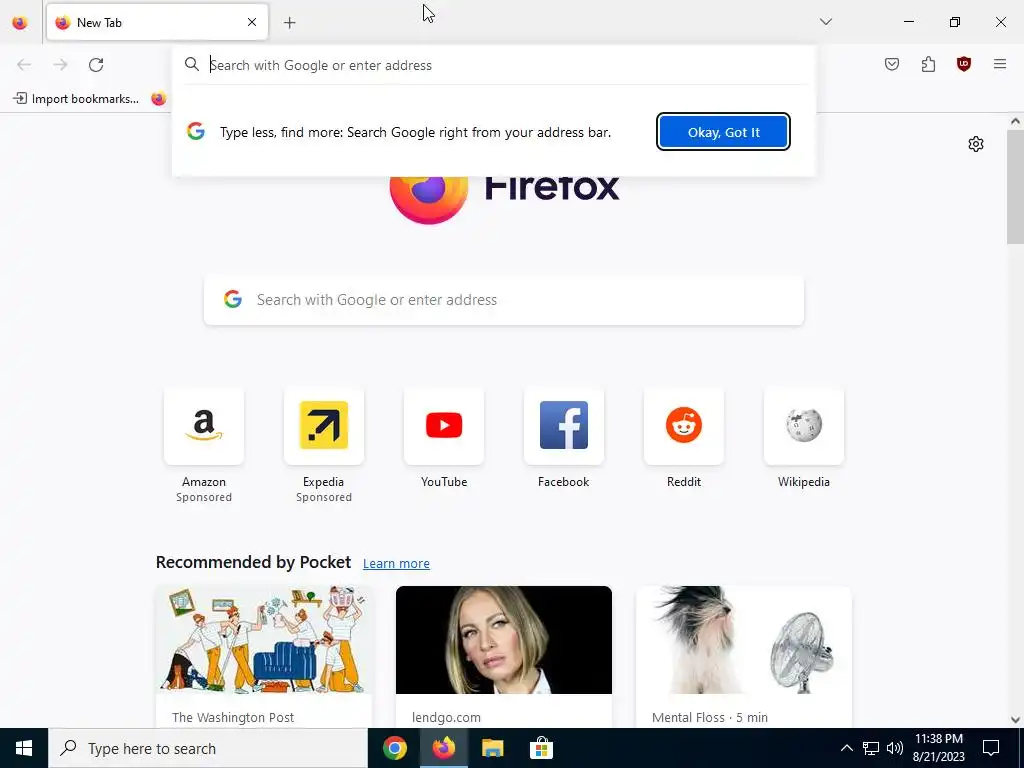
Task: Open the Windows Start menu
Action: click(x=24, y=748)
